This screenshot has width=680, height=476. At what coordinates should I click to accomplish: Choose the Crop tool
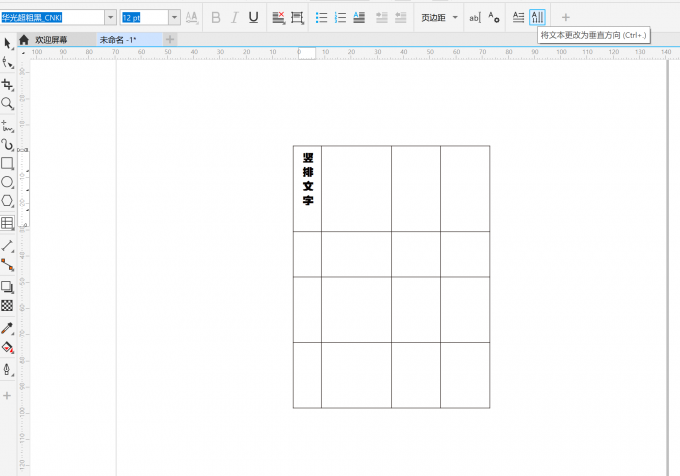[7, 85]
